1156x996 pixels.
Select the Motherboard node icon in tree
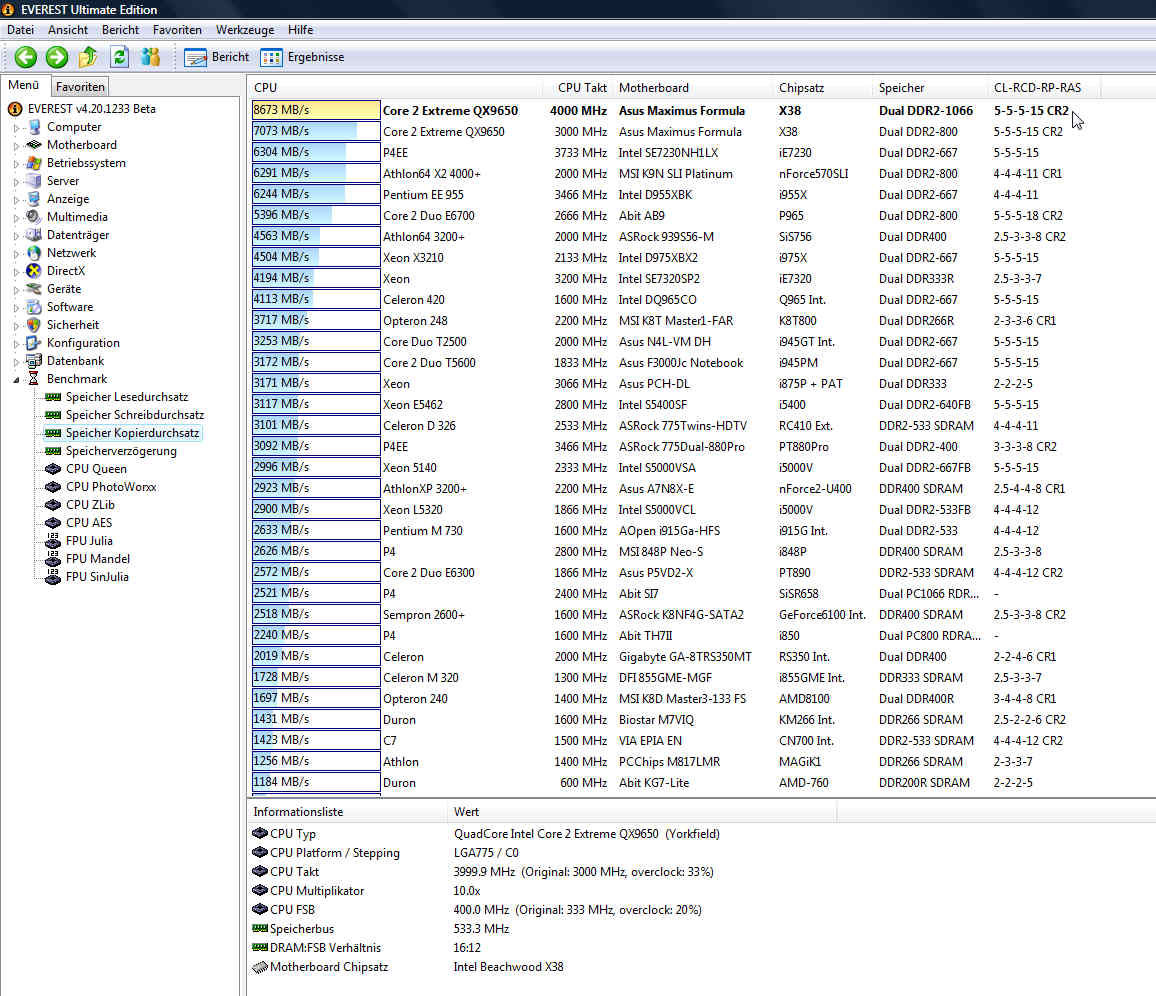34,145
